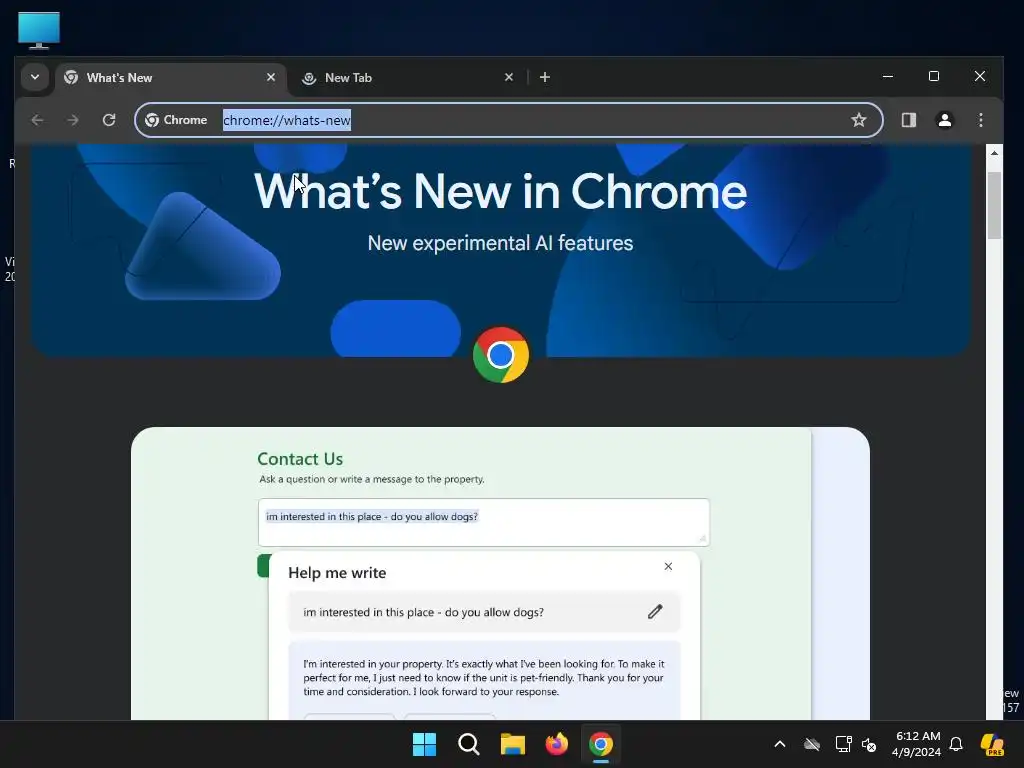Minimize the Chrome window
1024x768 pixels.
[x=888, y=76]
